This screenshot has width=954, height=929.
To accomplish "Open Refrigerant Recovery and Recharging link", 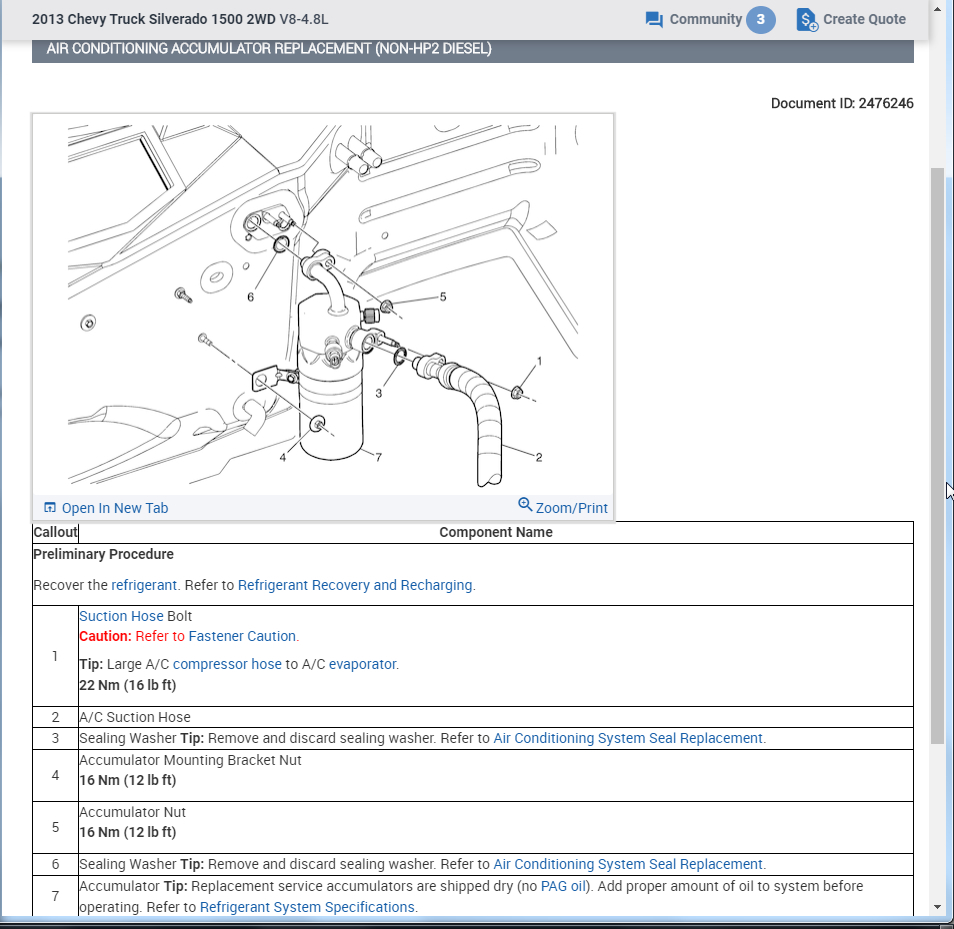I will tap(355, 585).
